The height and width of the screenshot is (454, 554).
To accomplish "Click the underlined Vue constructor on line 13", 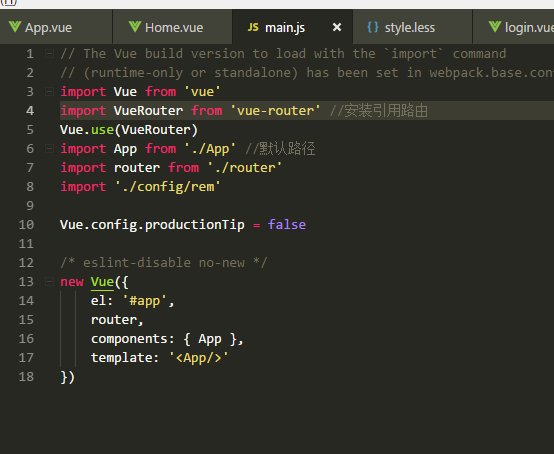I will [102, 282].
